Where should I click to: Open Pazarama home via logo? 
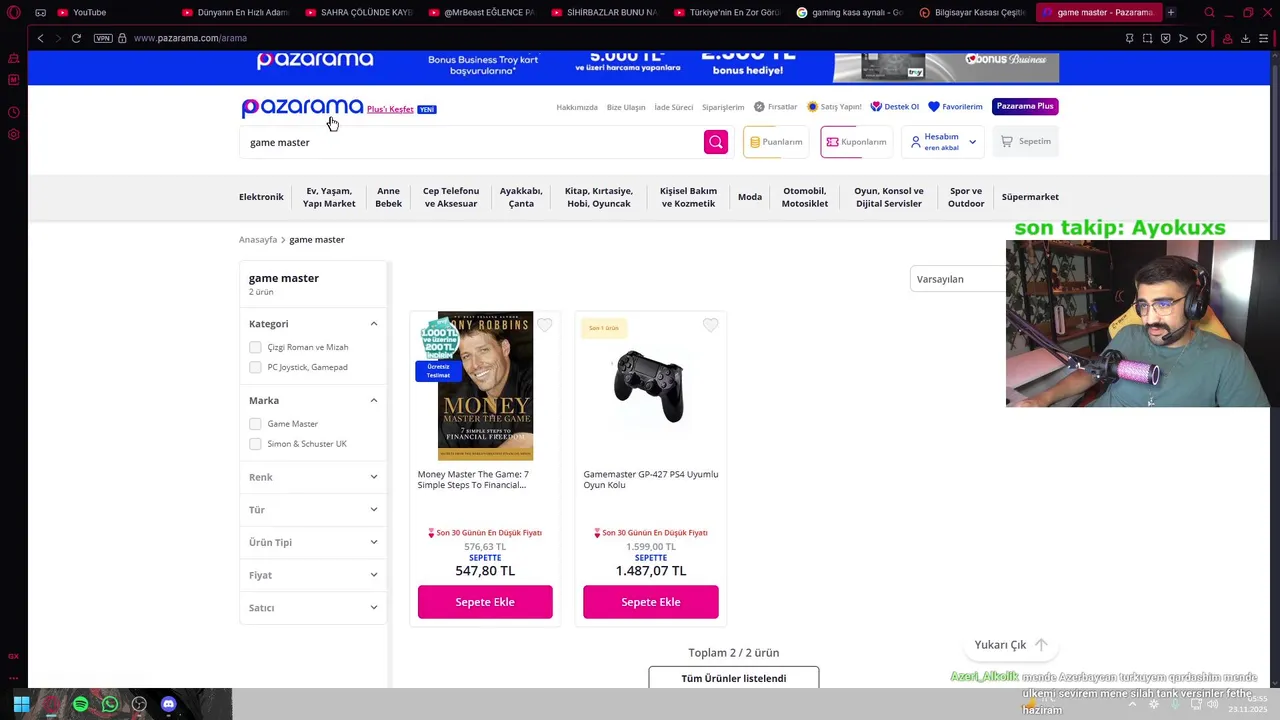point(302,107)
